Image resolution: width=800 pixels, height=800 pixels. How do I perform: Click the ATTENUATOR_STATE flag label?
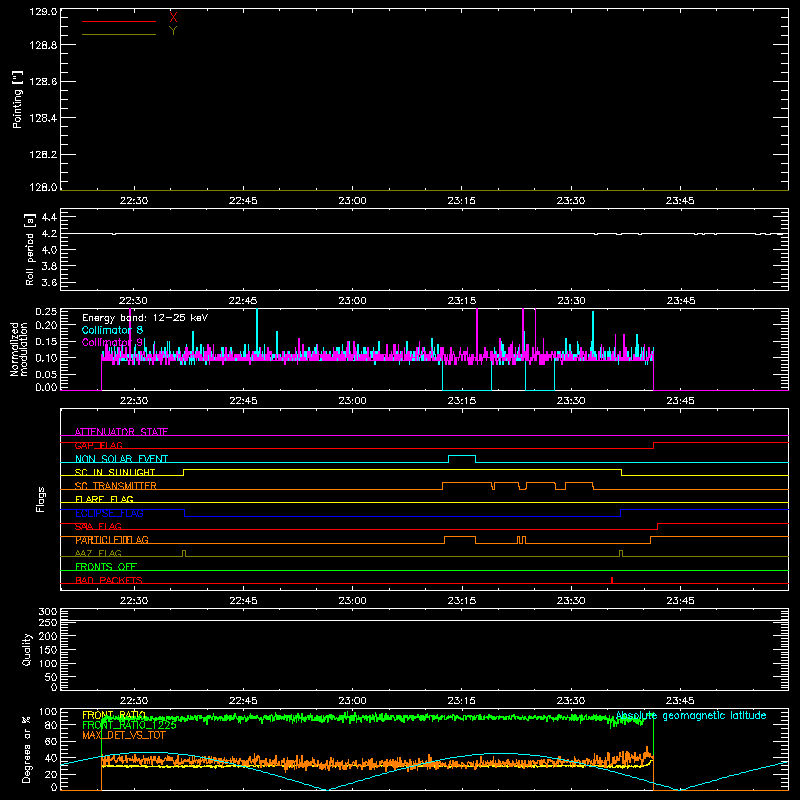coord(121,432)
